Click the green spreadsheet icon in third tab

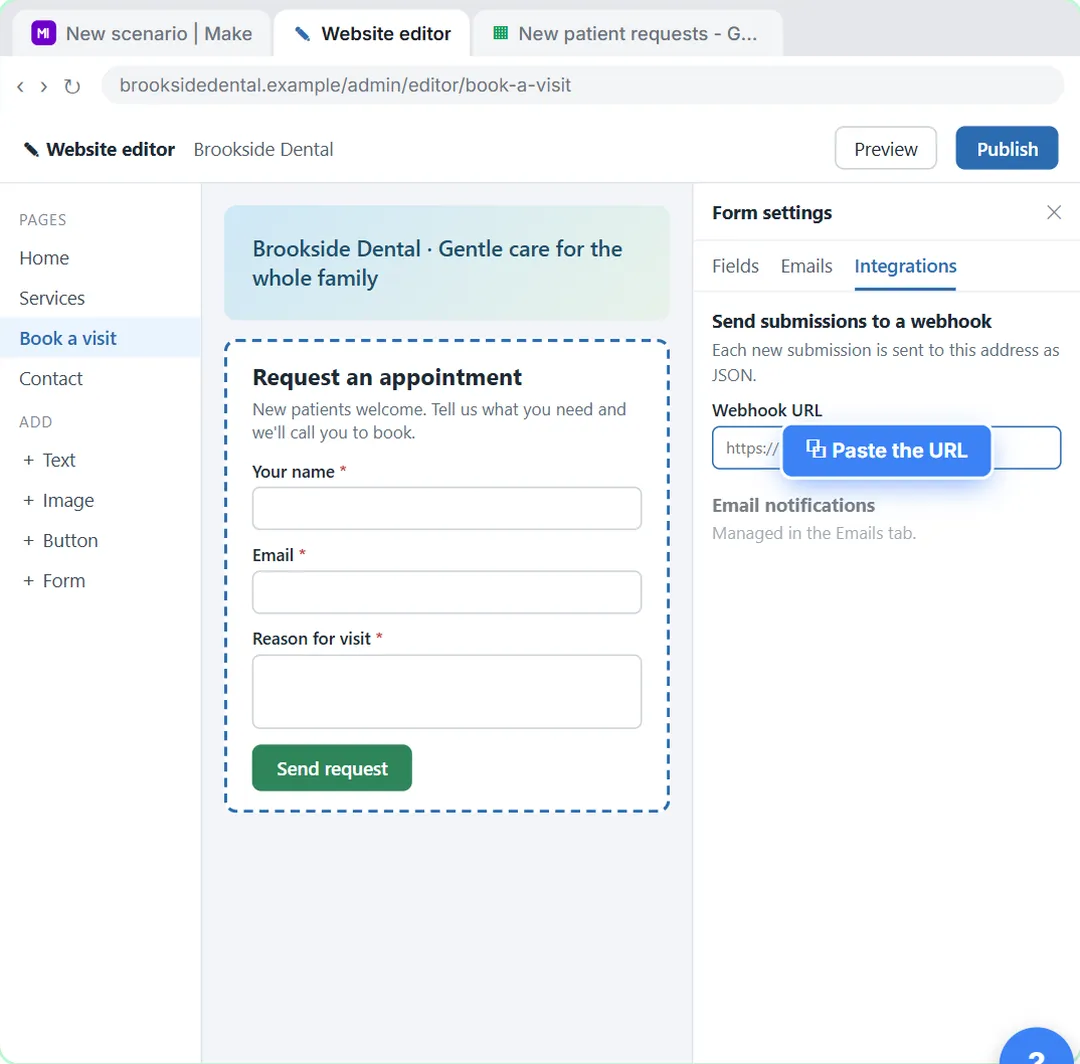point(501,32)
